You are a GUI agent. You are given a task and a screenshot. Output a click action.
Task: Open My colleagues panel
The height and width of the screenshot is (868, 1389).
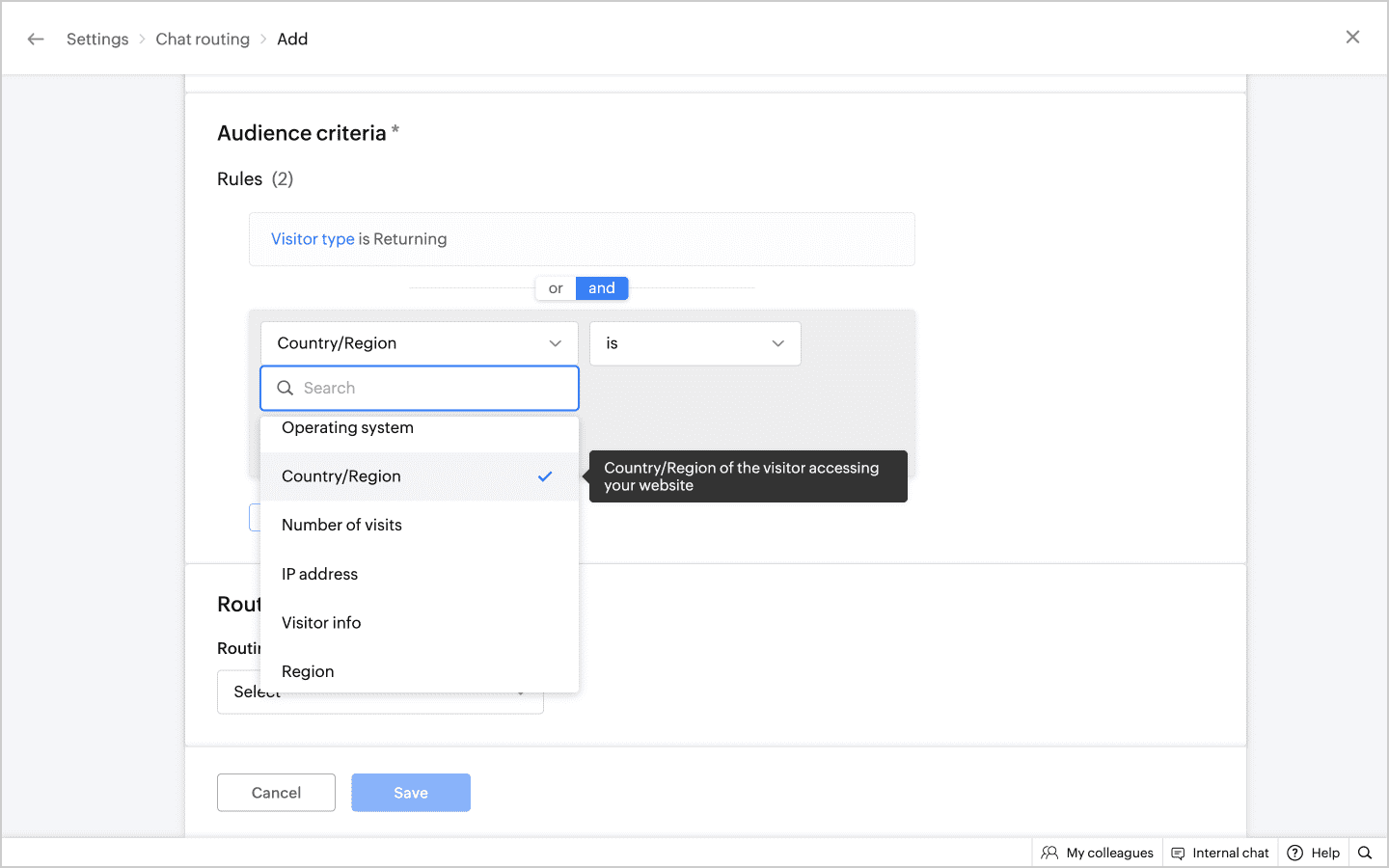click(1098, 853)
